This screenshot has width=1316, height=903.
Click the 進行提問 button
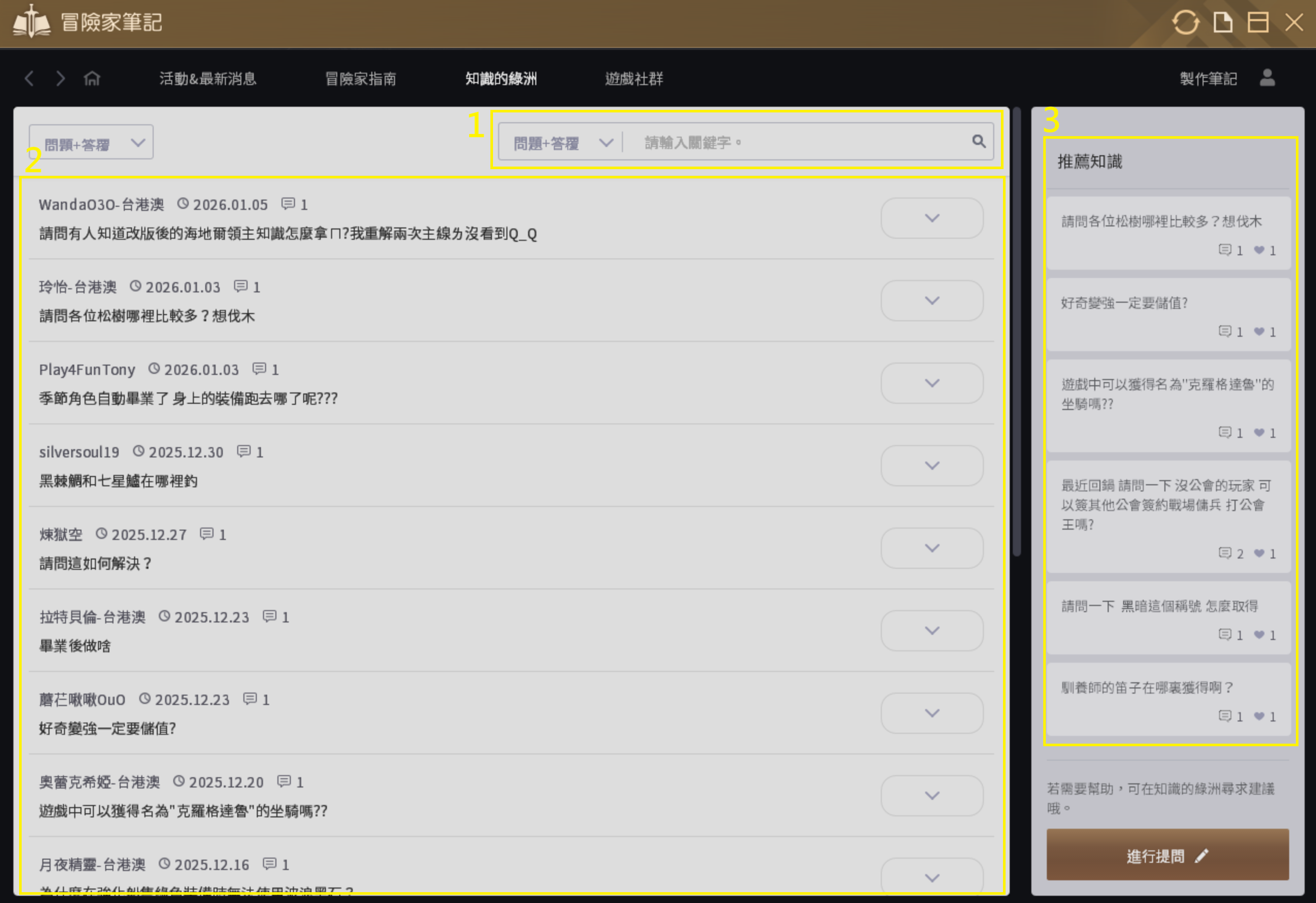click(1167, 855)
